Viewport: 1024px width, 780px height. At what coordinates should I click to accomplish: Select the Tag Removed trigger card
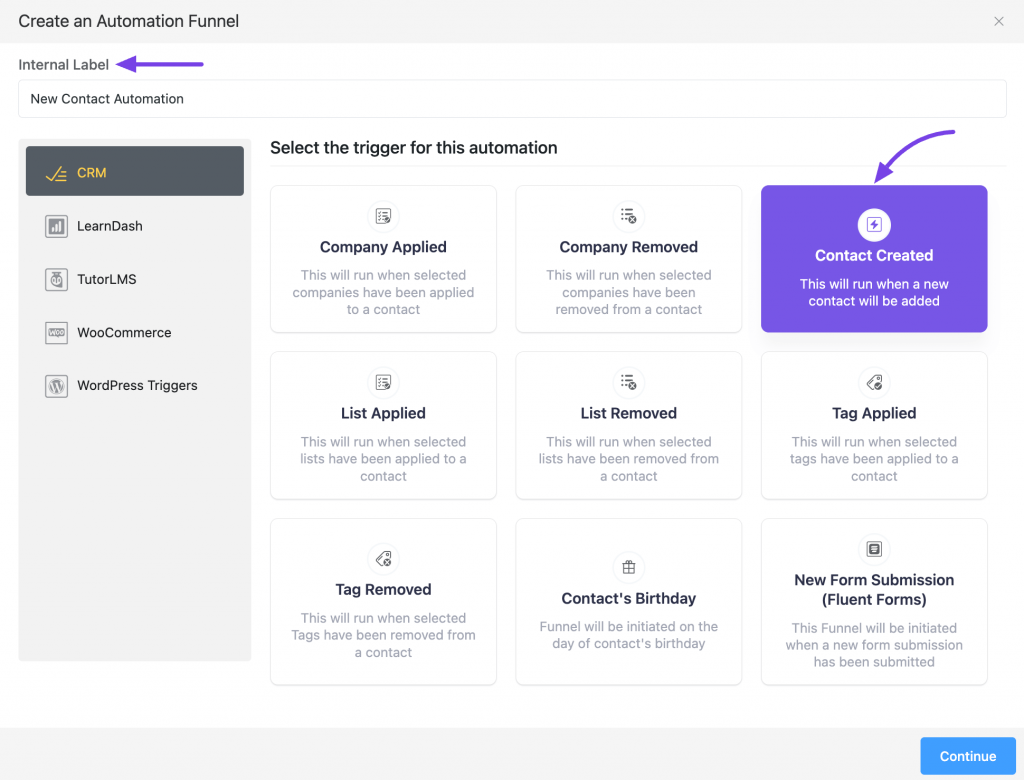(x=383, y=600)
